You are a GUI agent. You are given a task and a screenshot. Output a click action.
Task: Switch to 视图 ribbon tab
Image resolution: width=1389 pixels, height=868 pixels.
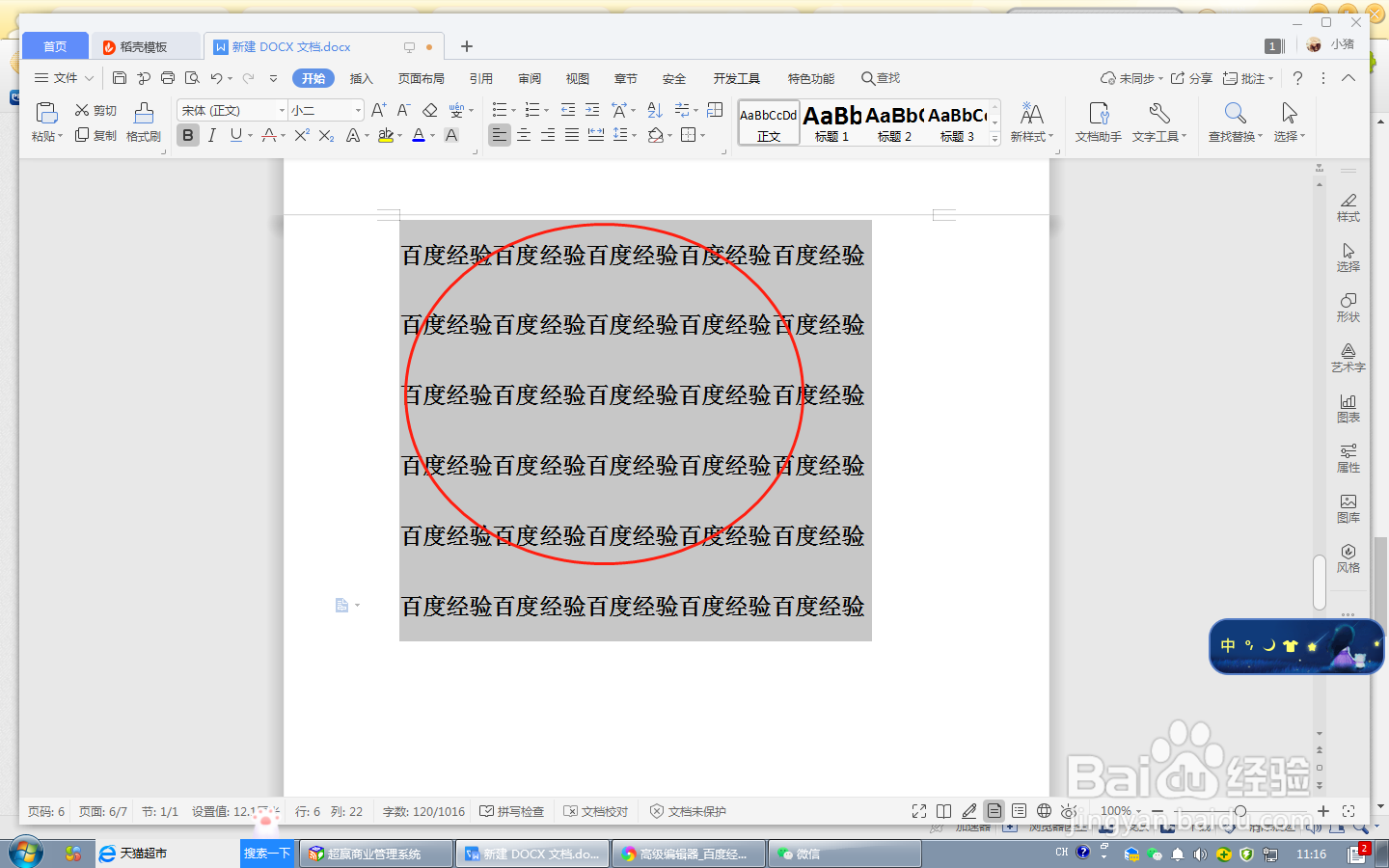tap(578, 78)
